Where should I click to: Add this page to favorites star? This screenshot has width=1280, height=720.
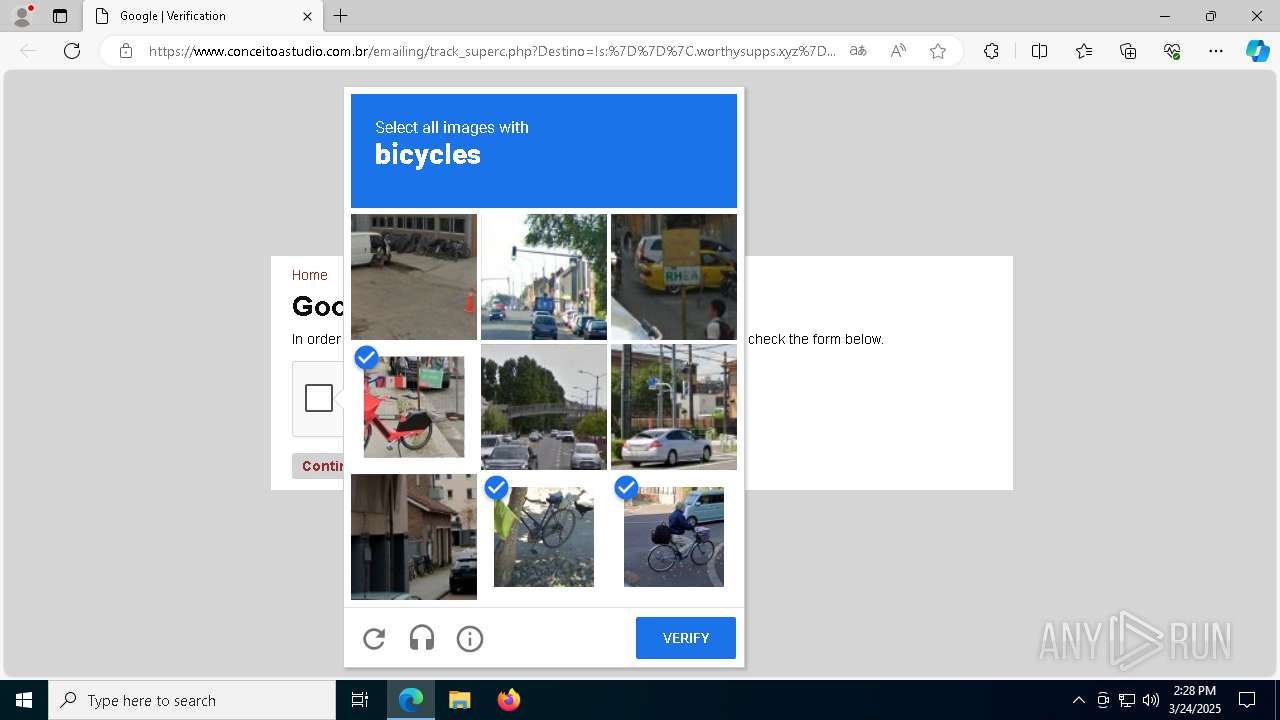(x=938, y=51)
